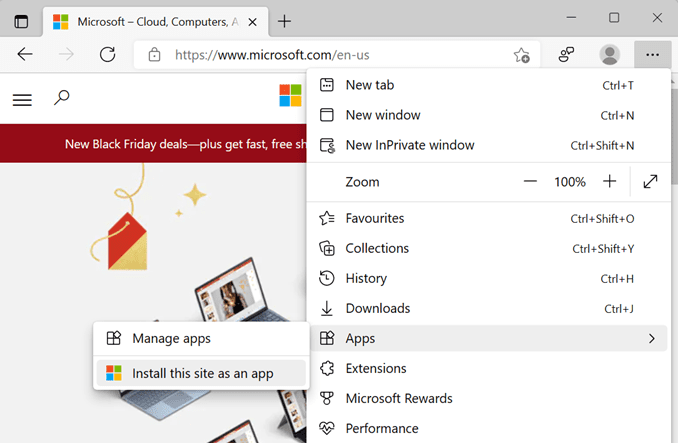The image size is (678, 443).
Task: Open the vertical tabs panel icon
Action: pyautogui.click(x=21, y=21)
